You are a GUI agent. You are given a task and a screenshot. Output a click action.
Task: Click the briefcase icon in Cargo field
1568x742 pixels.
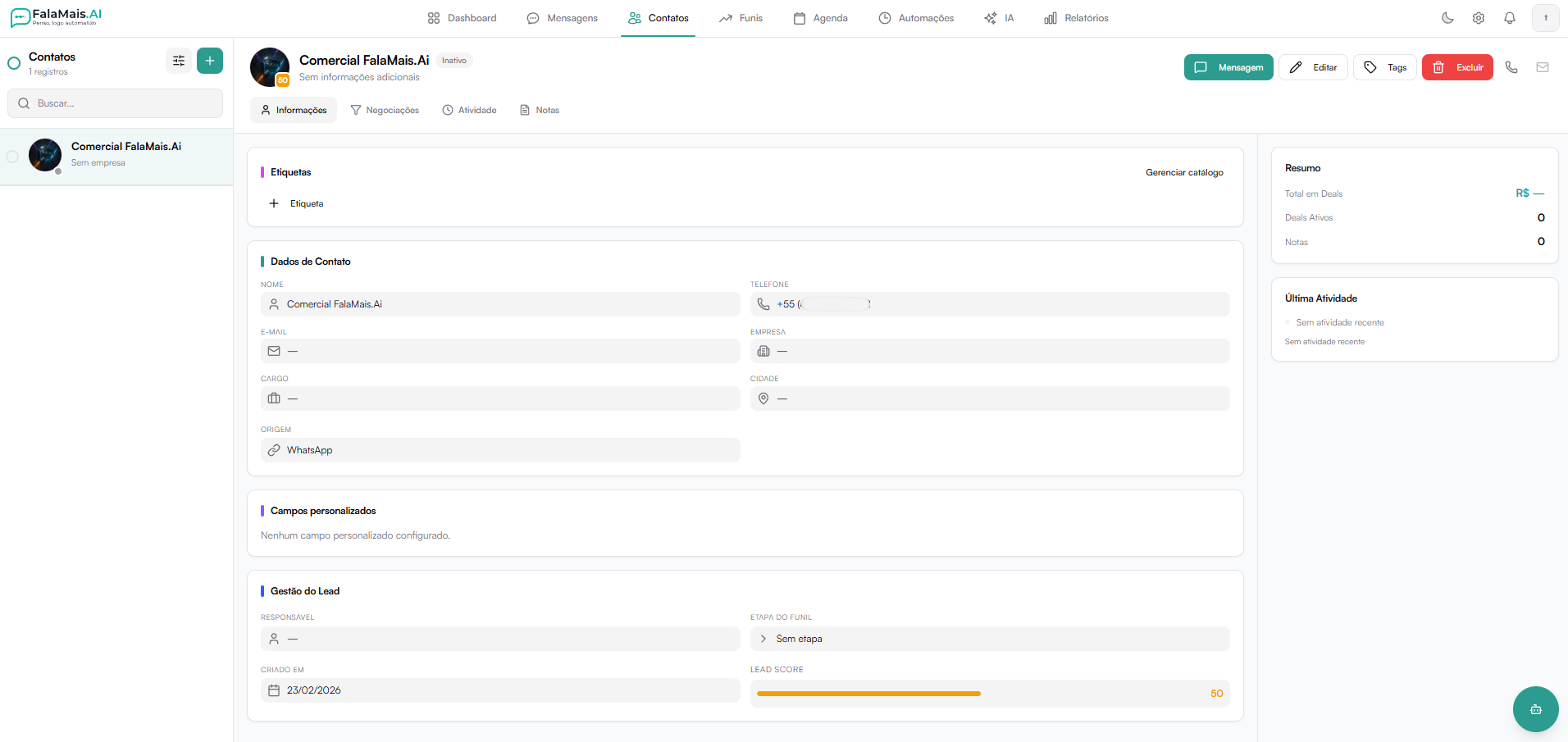[274, 398]
